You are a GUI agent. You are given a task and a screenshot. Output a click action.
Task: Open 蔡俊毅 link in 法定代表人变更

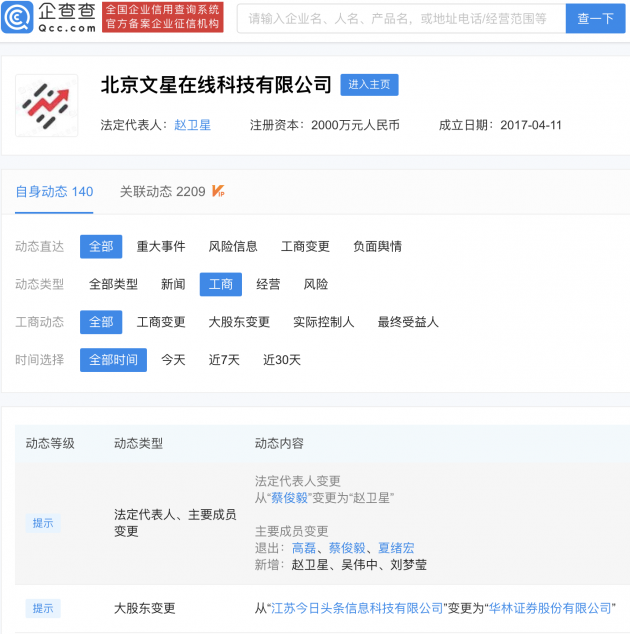[x=290, y=498]
